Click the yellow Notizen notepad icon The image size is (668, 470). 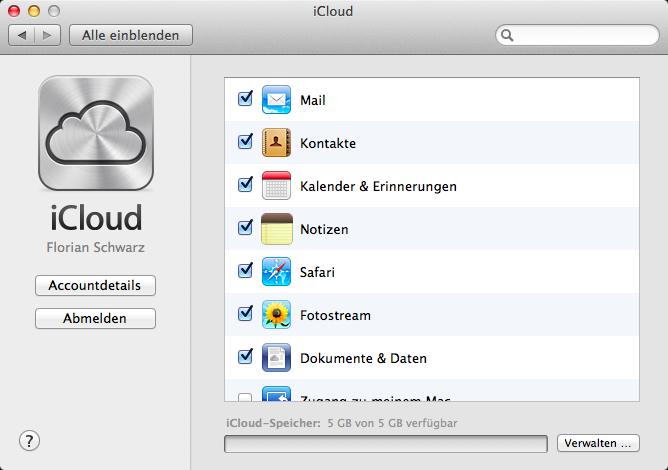pyautogui.click(x=276, y=229)
